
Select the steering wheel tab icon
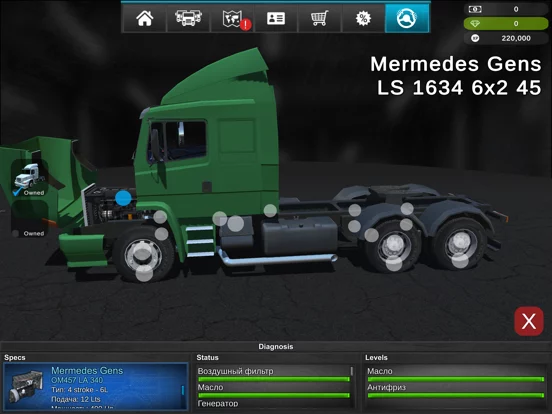pyautogui.click(x=407, y=18)
